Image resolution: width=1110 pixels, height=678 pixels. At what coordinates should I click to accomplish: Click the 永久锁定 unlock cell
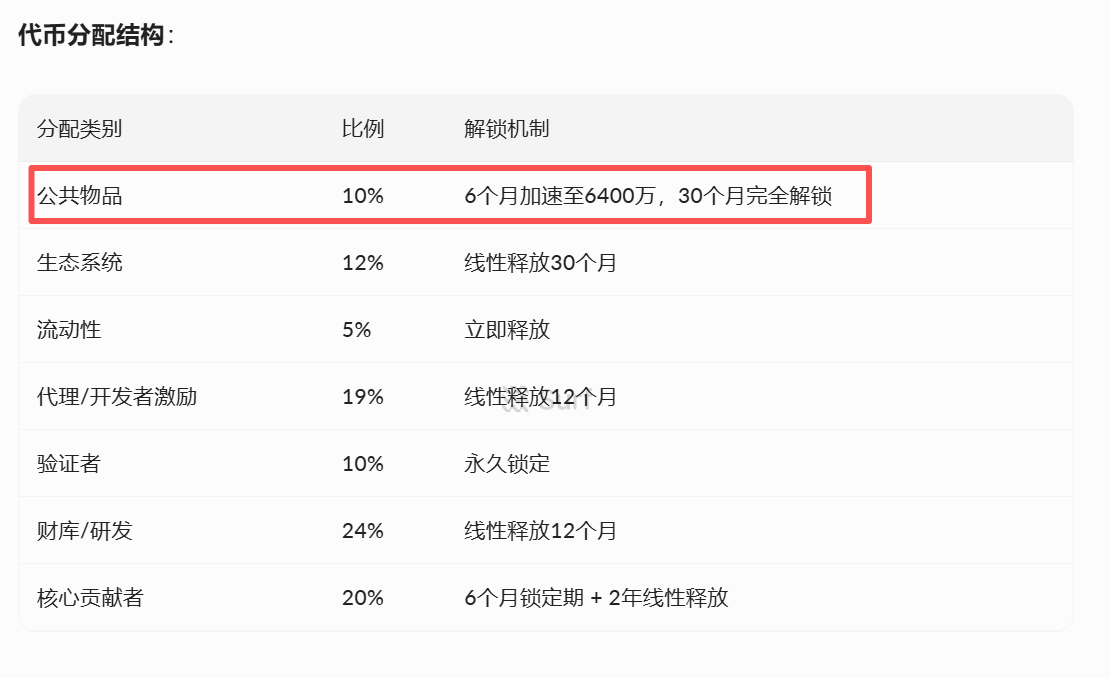(507, 464)
